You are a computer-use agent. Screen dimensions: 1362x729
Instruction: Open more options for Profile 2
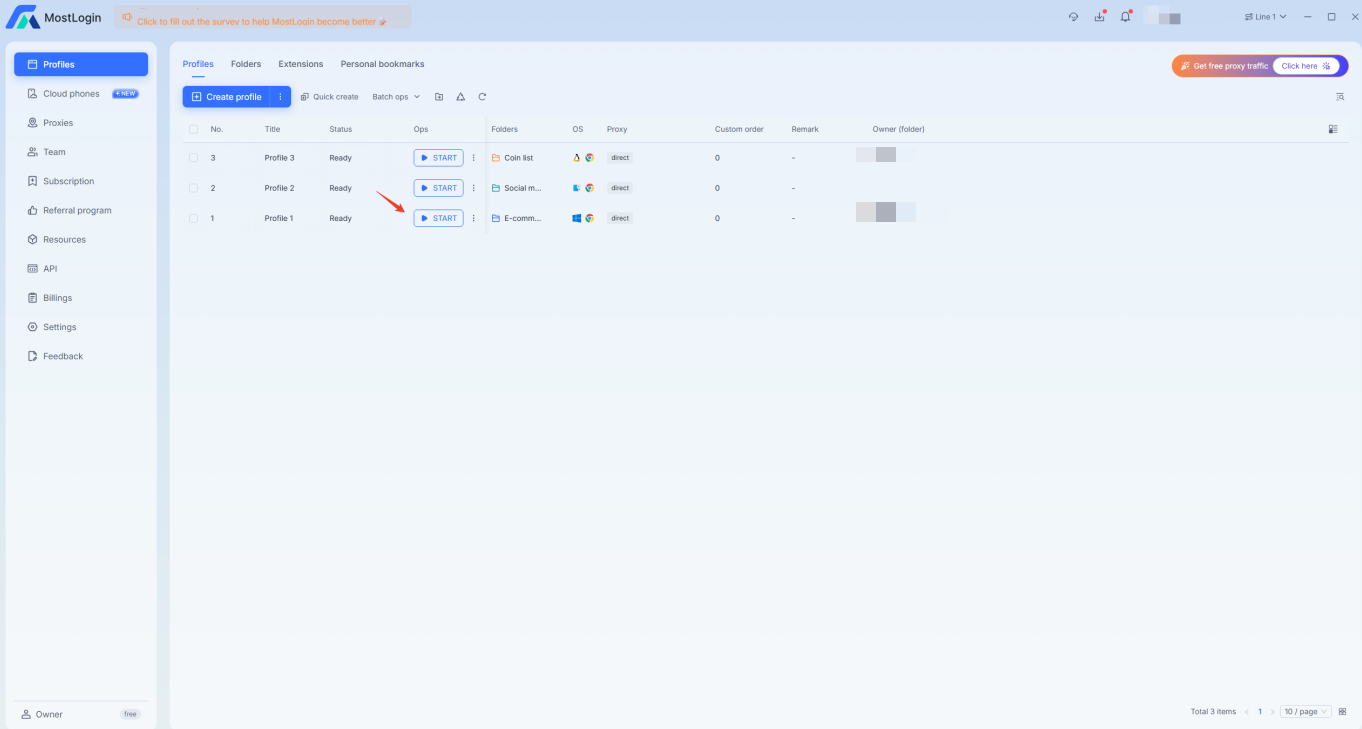tap(474, 188)
